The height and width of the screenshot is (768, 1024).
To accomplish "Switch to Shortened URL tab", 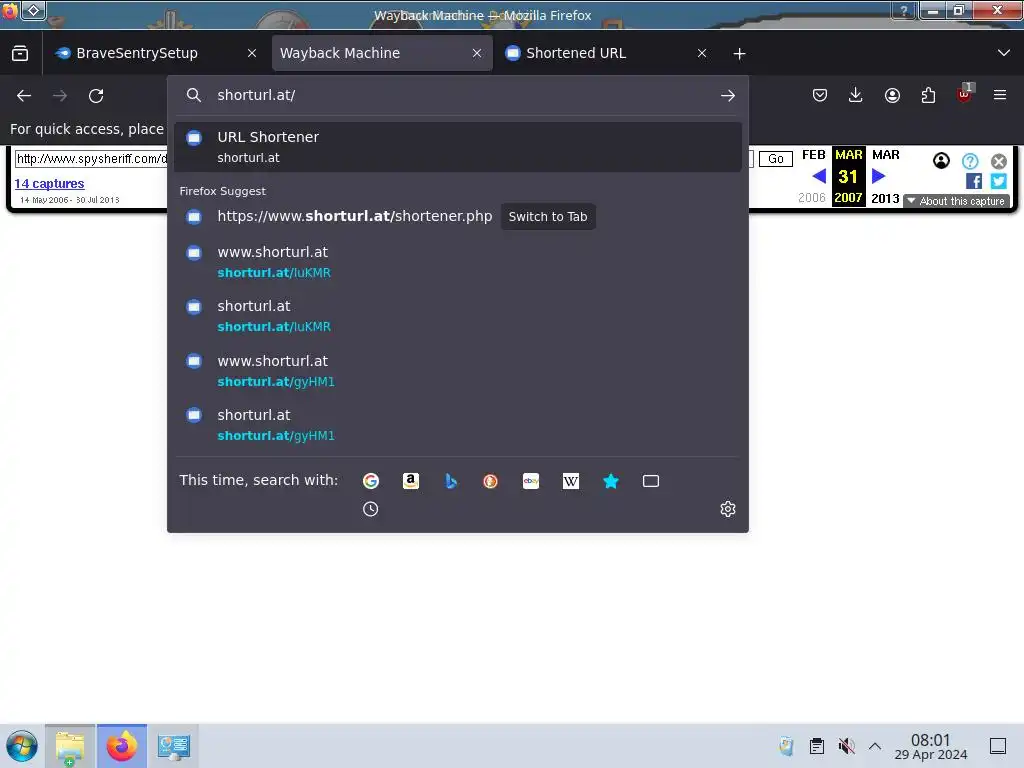I will [x=575, y=53].
